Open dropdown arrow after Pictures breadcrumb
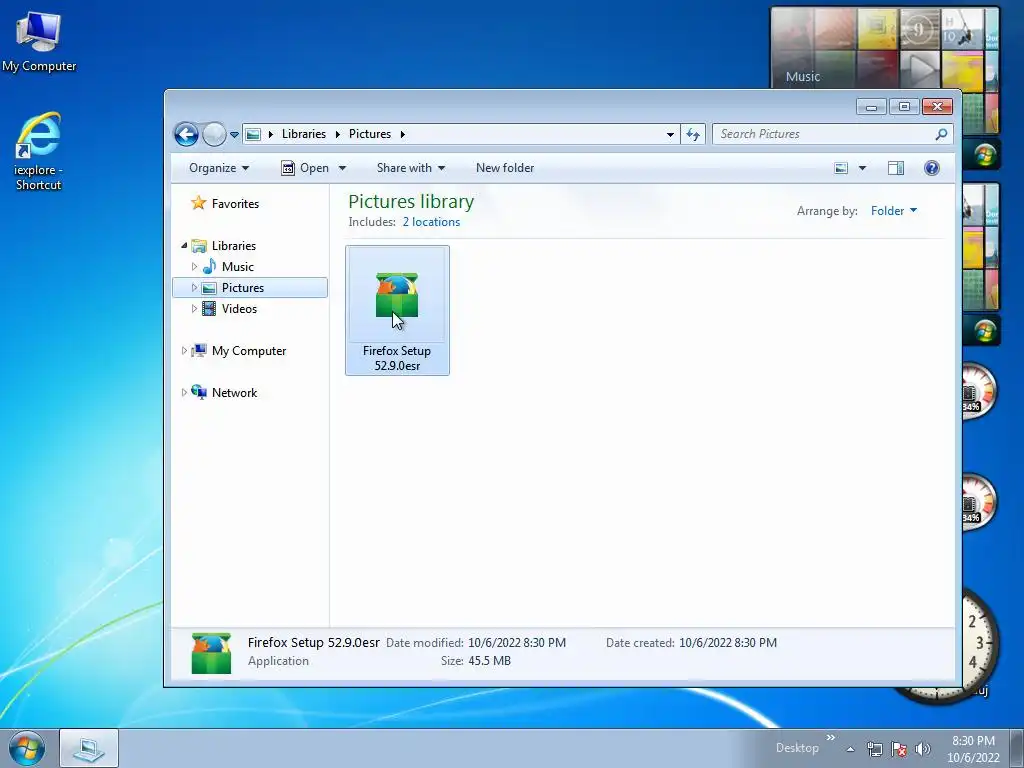Image resolution: width=1024 pixels, height=768 pixels. tap(402, 135)
